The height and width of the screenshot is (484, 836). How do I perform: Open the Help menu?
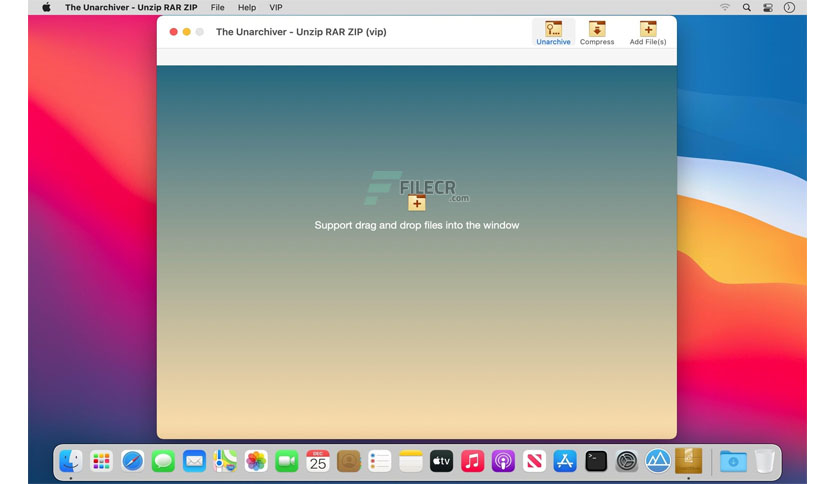pos(247,7)
